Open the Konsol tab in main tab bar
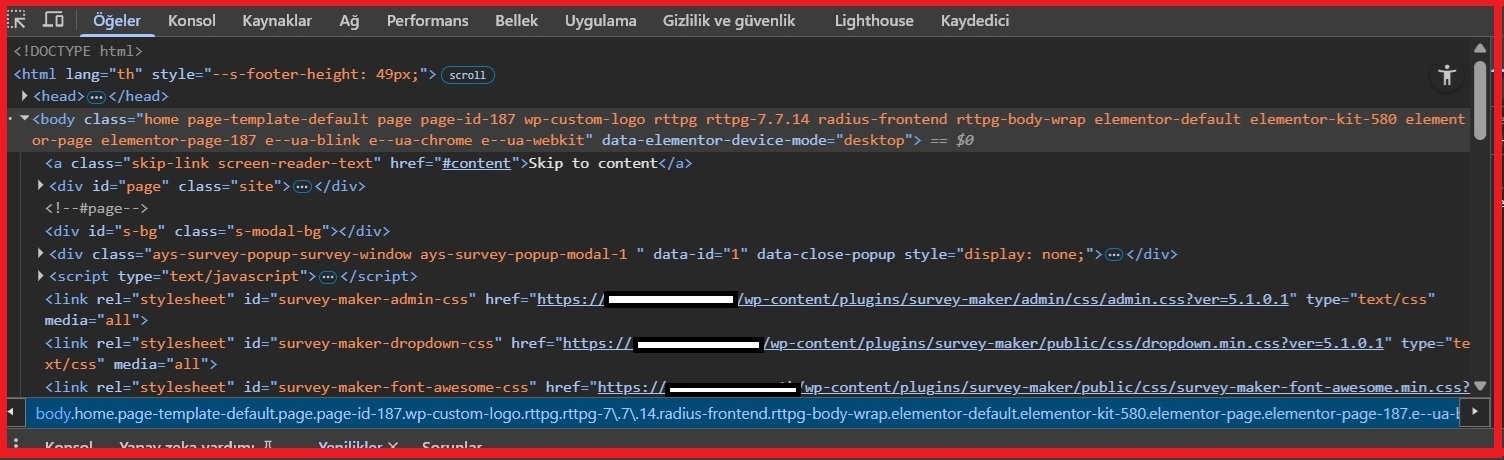This screenshot has height=460, width=1504. pos(192,20)
